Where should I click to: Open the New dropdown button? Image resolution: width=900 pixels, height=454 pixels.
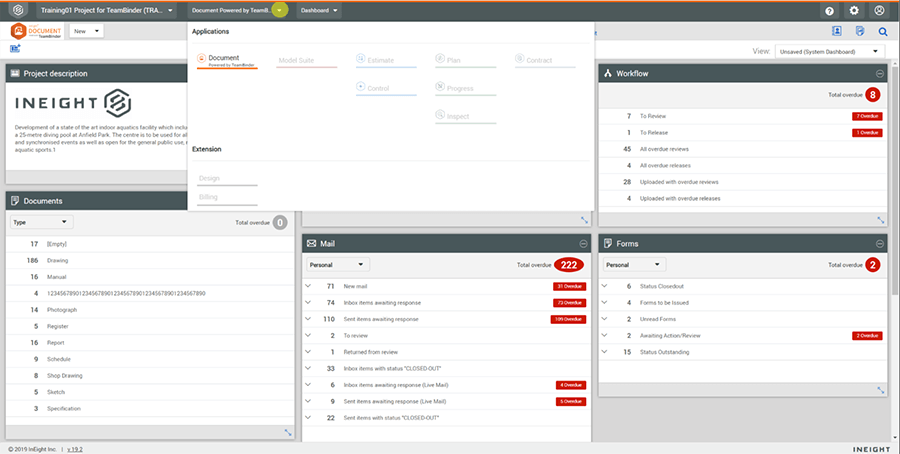pyautogui.click(x=86, y=31)
